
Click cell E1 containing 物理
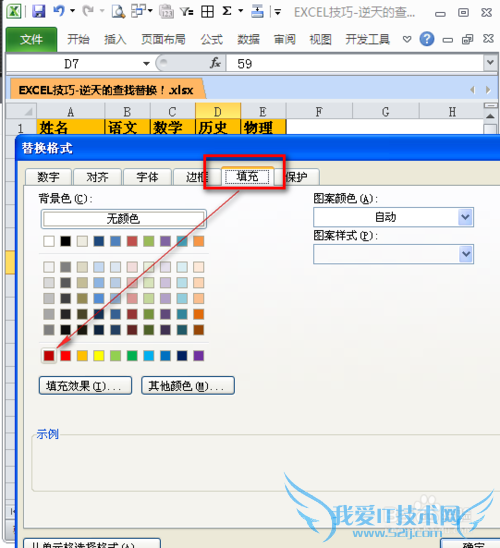263,127
